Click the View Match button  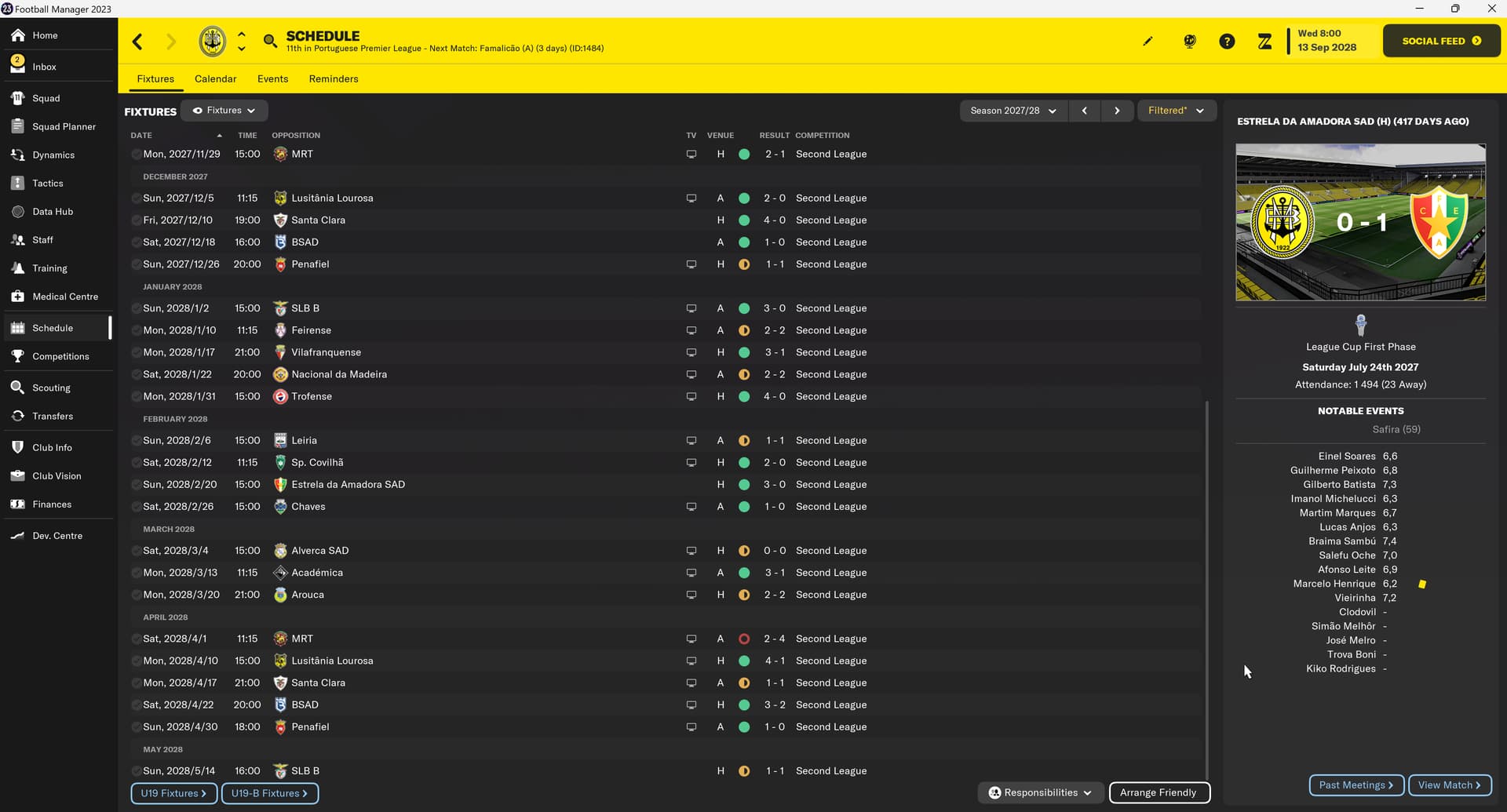click(1449, 785)
